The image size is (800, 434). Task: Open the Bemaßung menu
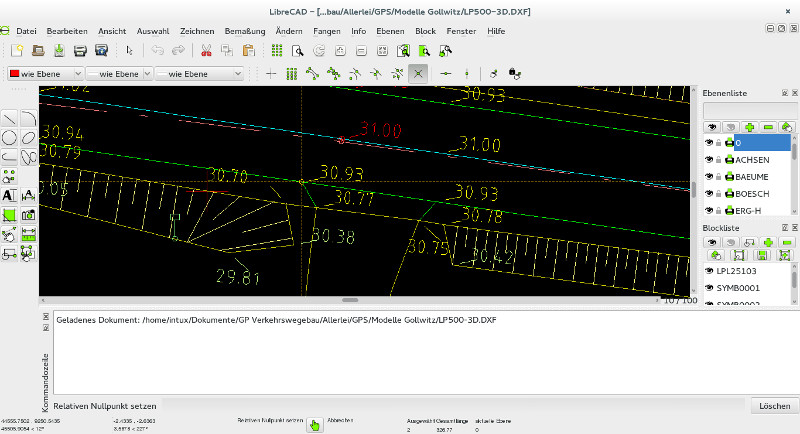[245, 31]
